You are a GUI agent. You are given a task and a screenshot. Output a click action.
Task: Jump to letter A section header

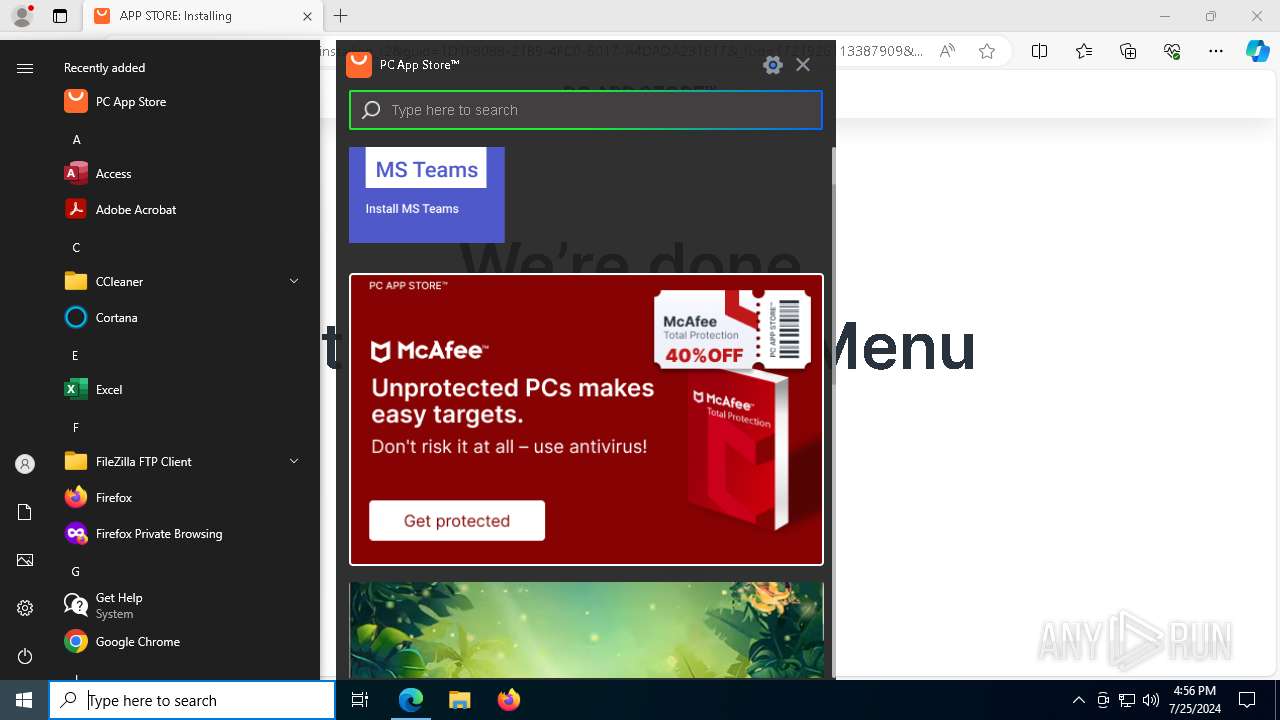tap(76, 140)
